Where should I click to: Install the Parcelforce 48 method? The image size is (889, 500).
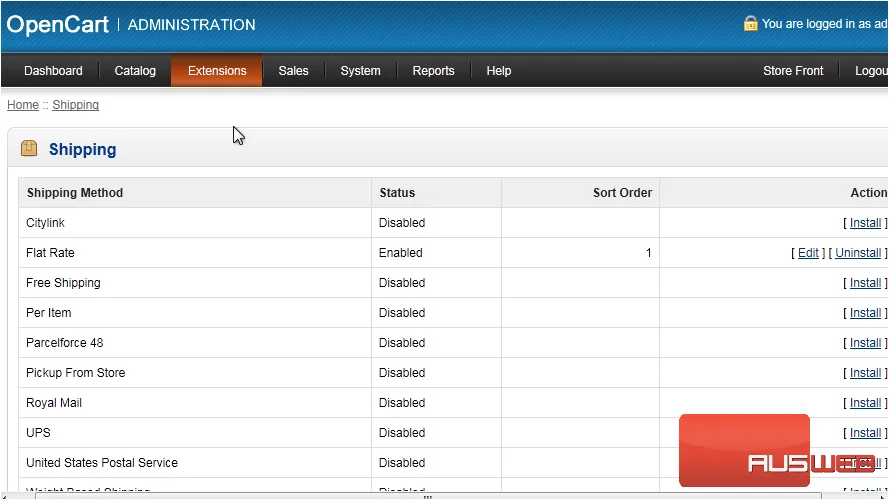tap(865, 343)
